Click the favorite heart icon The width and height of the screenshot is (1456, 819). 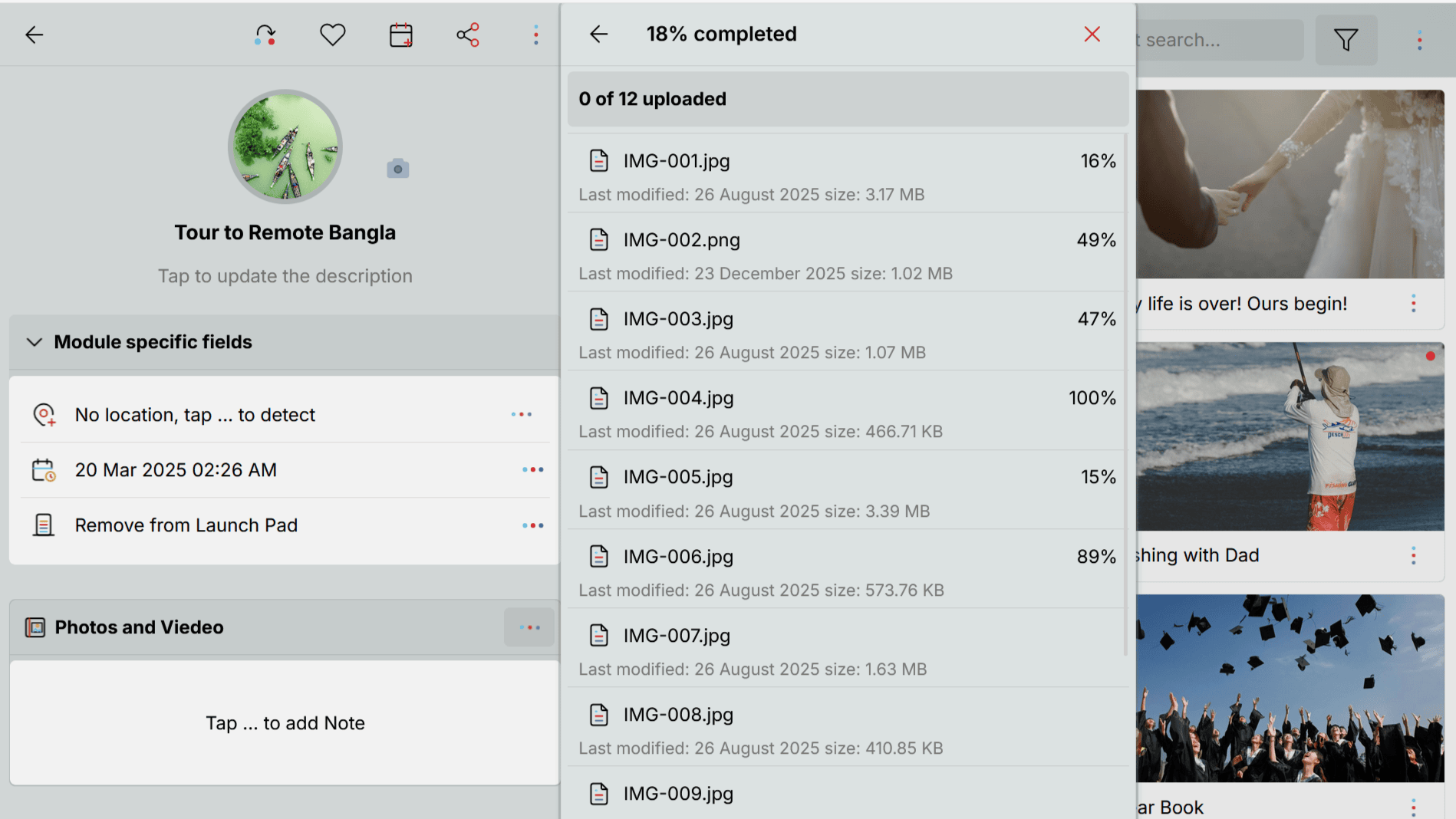point(332,35)
